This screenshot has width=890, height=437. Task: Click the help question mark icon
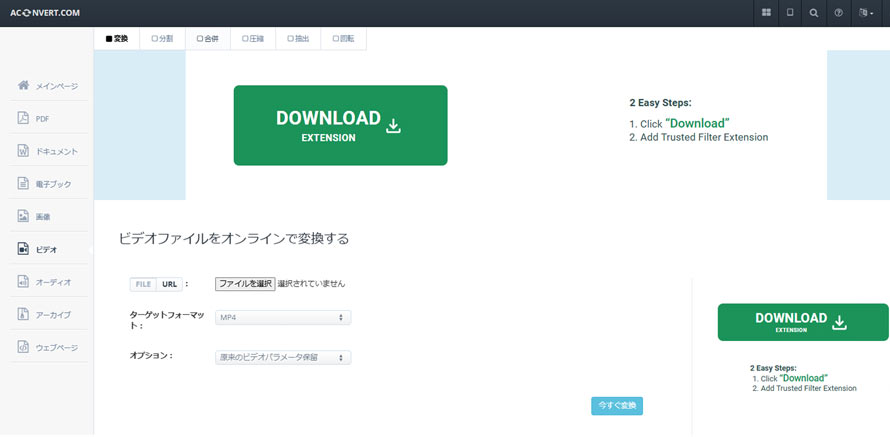838,13
